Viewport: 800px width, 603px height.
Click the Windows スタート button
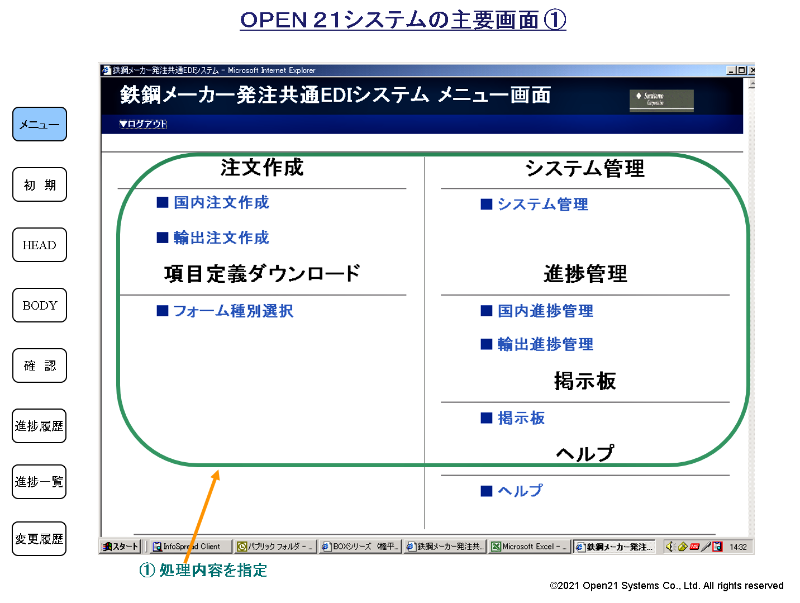click(120, 546)
